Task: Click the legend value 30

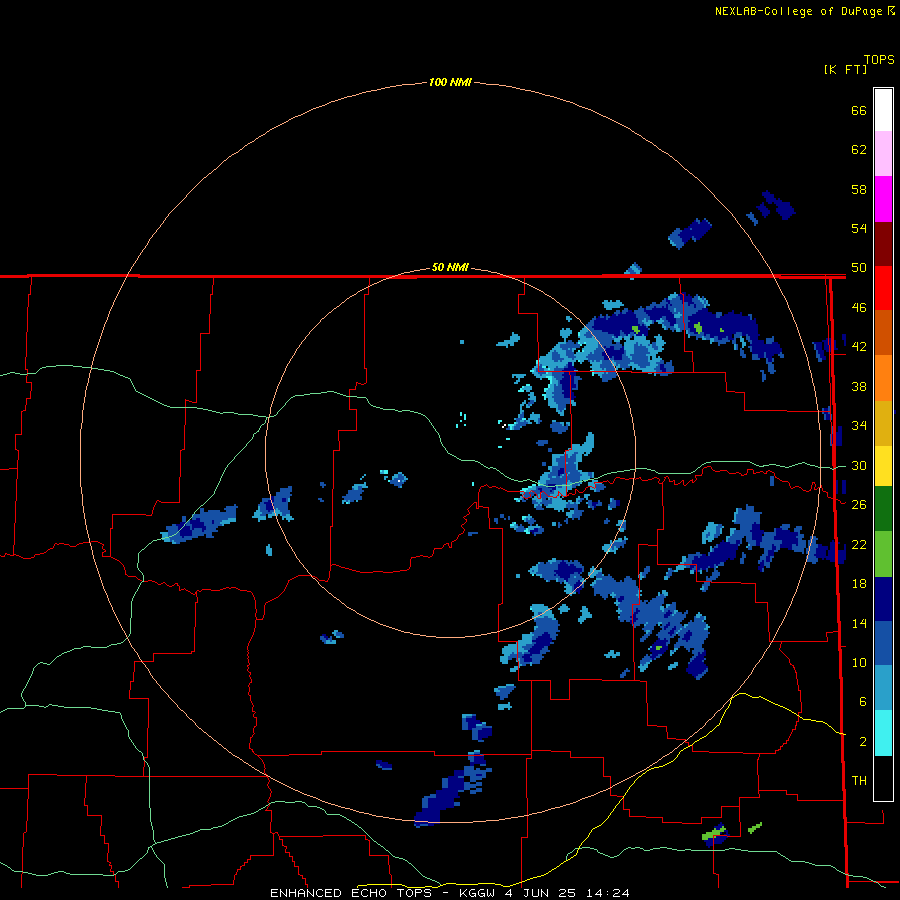Action: point(859,465)
